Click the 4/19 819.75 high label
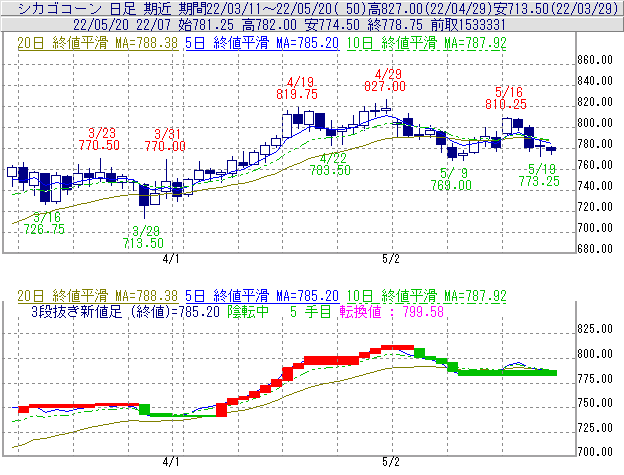 coord(297,88)
